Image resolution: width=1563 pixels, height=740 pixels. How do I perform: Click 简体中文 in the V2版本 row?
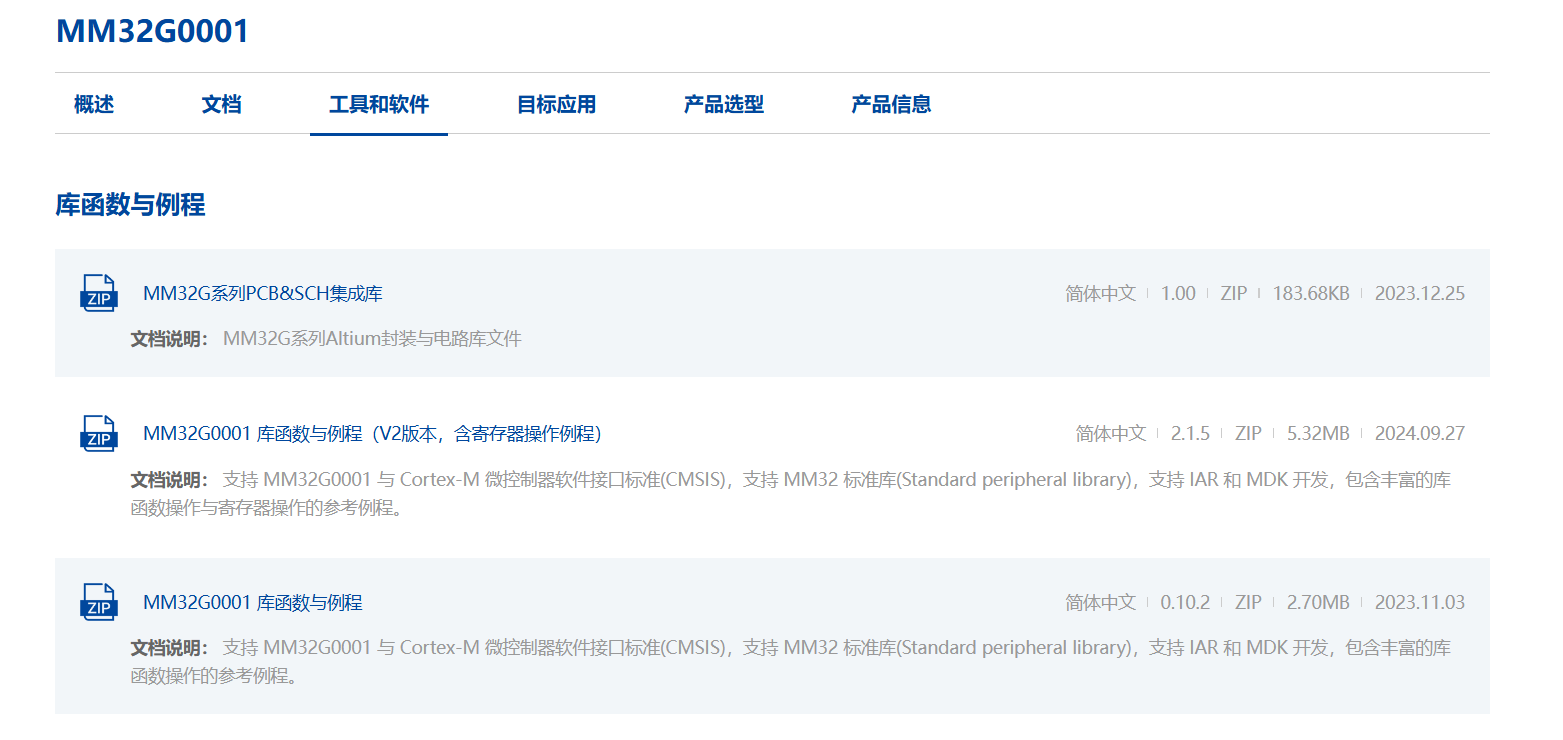click(1111, 434)
